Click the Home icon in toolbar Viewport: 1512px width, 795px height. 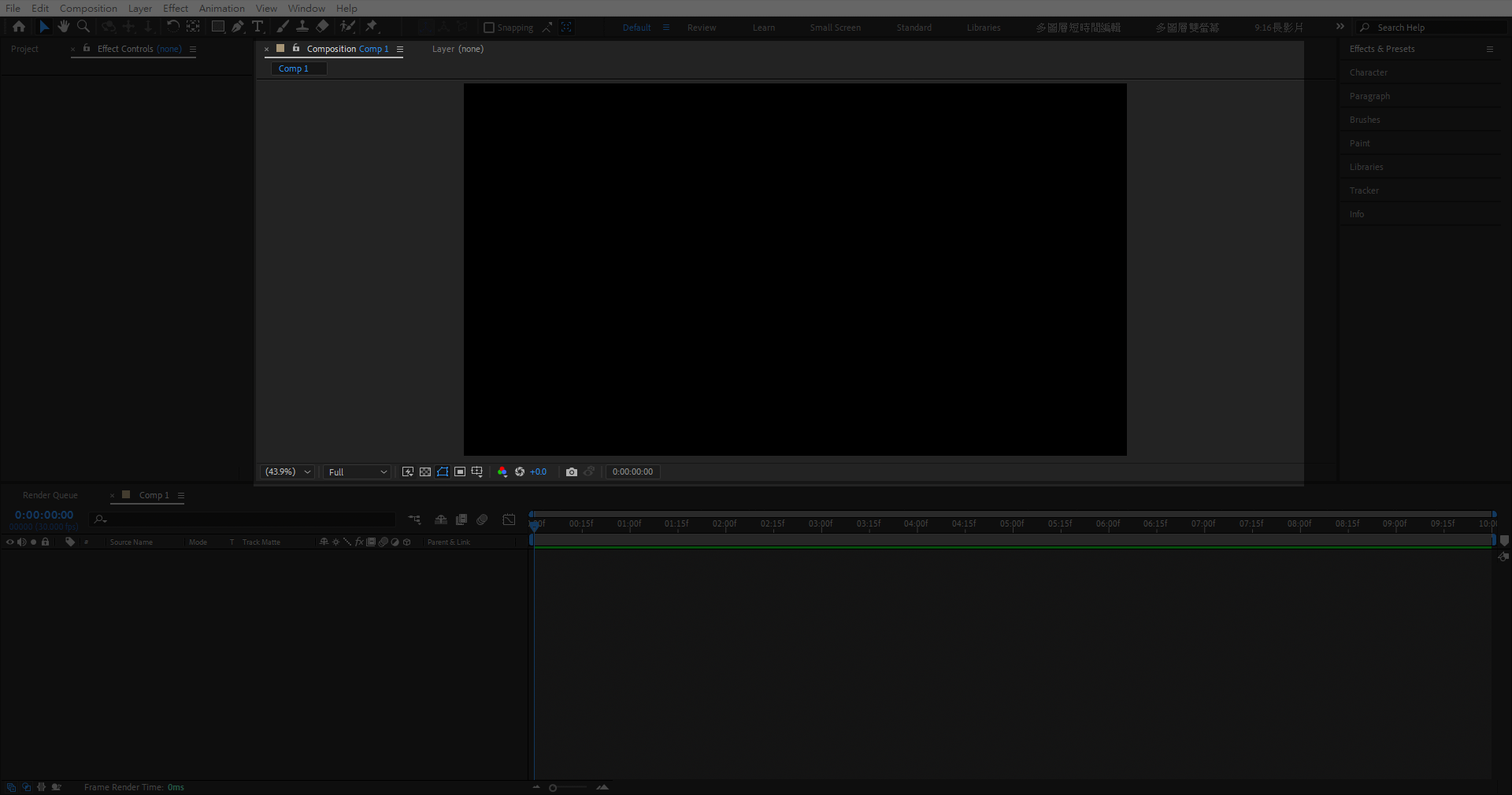pos(19,27)
